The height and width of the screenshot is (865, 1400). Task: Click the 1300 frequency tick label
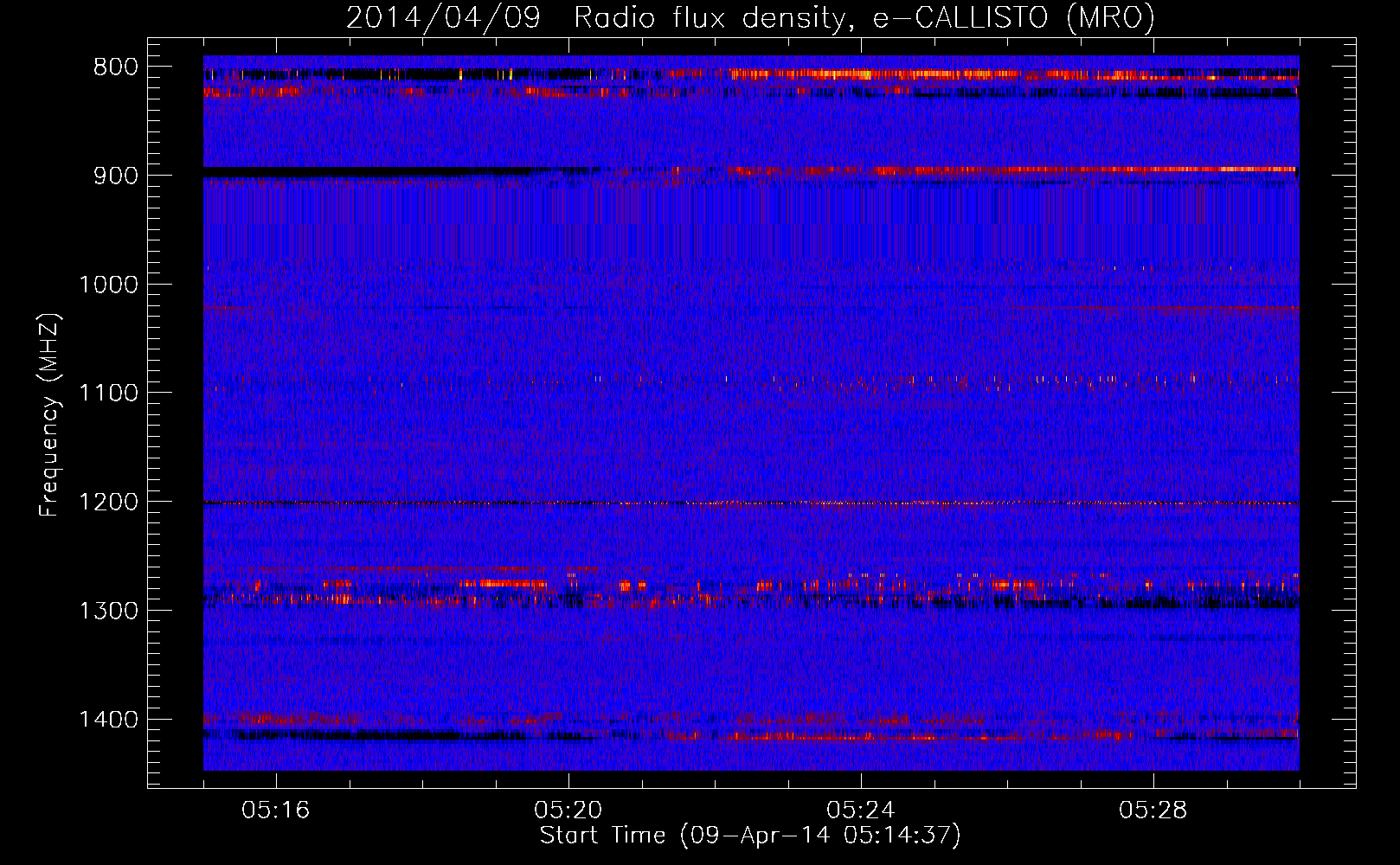coord(109,611)
